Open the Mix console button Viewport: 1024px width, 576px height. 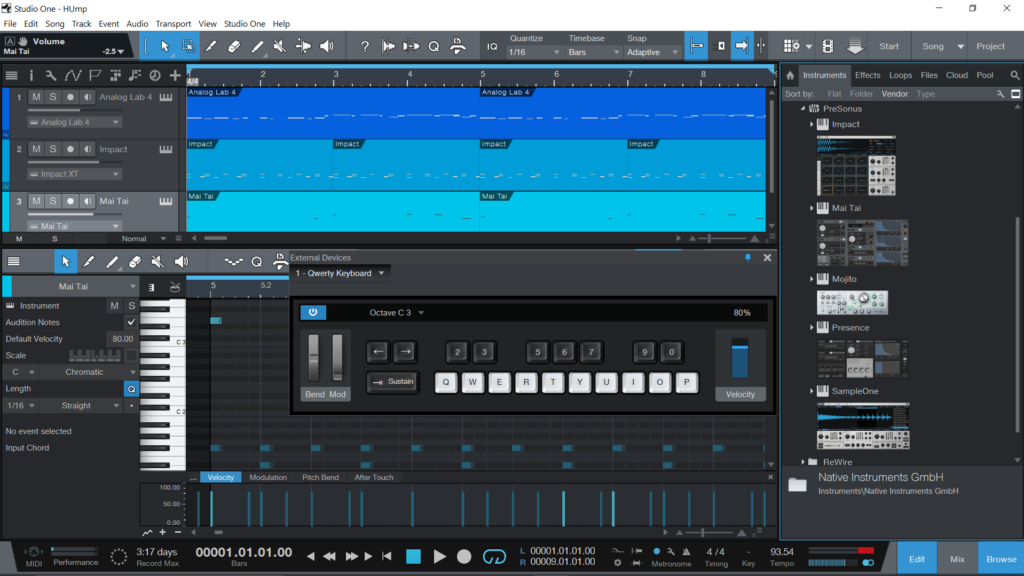[957, 559]
